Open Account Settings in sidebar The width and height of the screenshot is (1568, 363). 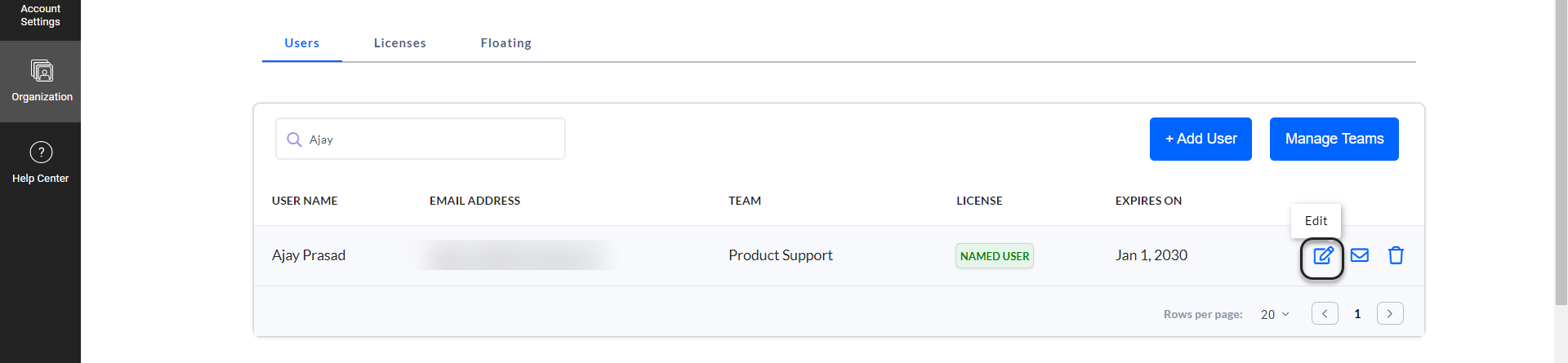click(40, 15)
